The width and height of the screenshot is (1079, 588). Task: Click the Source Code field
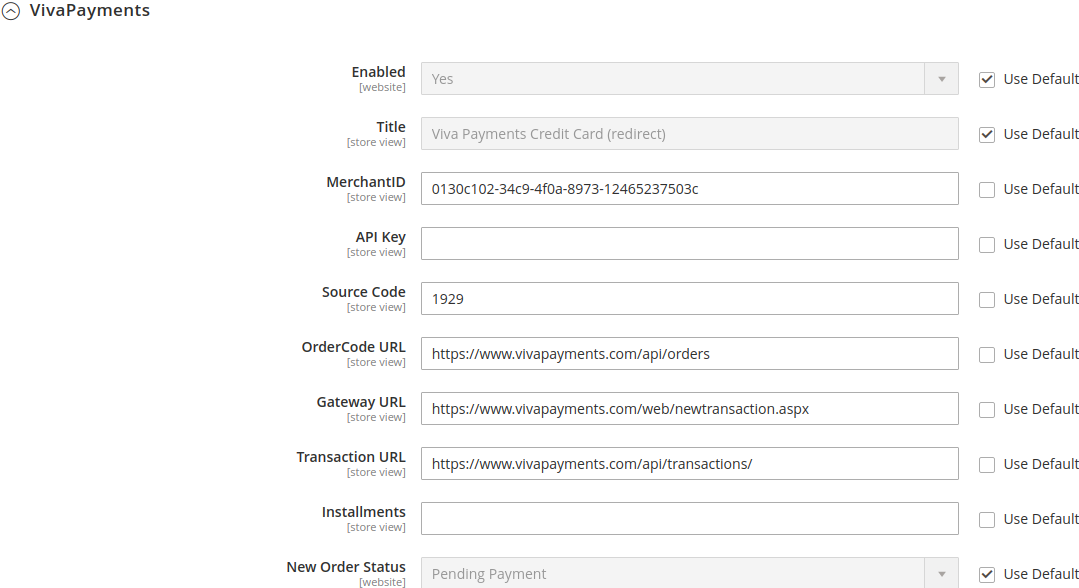pyautogui.click(x=690, y=299)
